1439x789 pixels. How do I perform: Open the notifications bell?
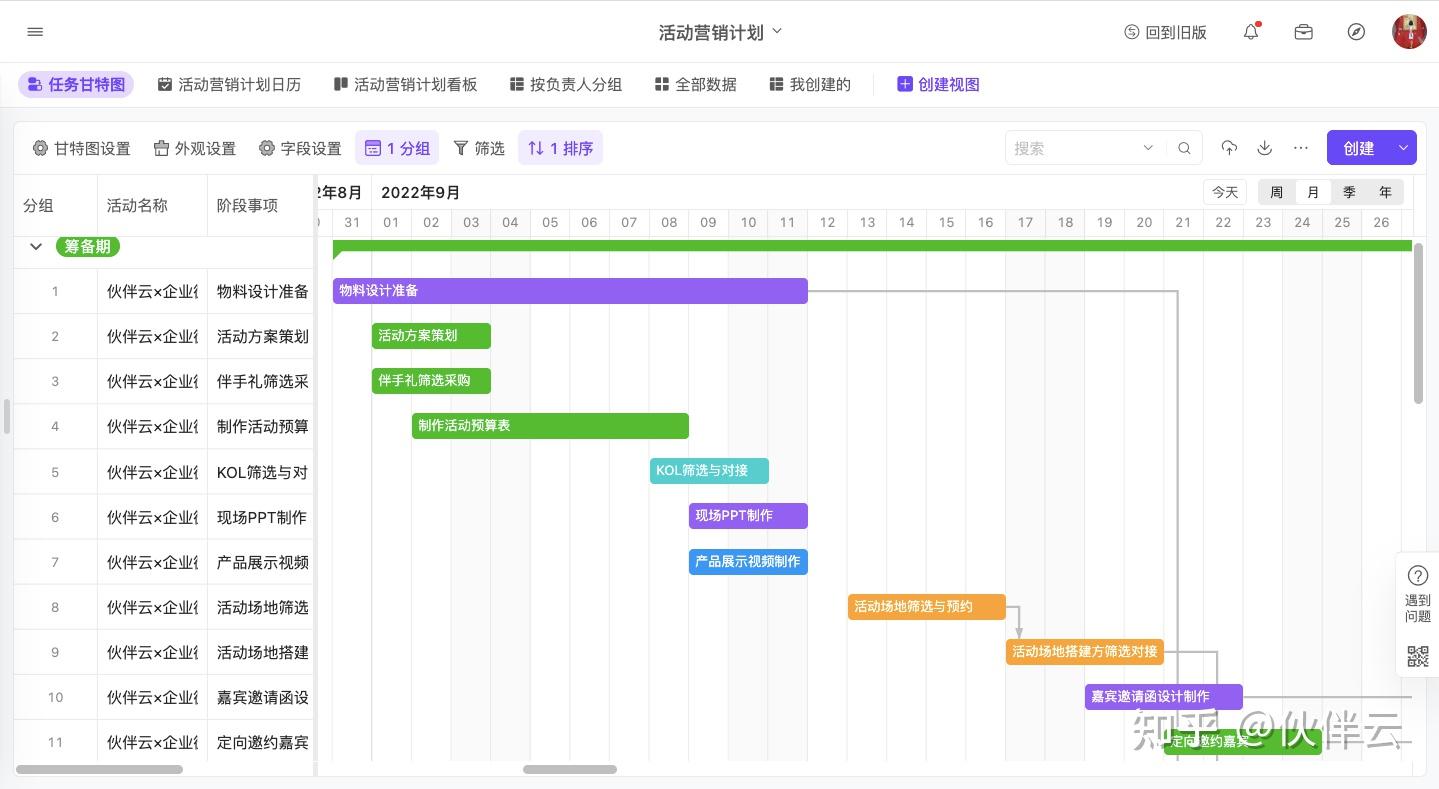coord(1251,32)
